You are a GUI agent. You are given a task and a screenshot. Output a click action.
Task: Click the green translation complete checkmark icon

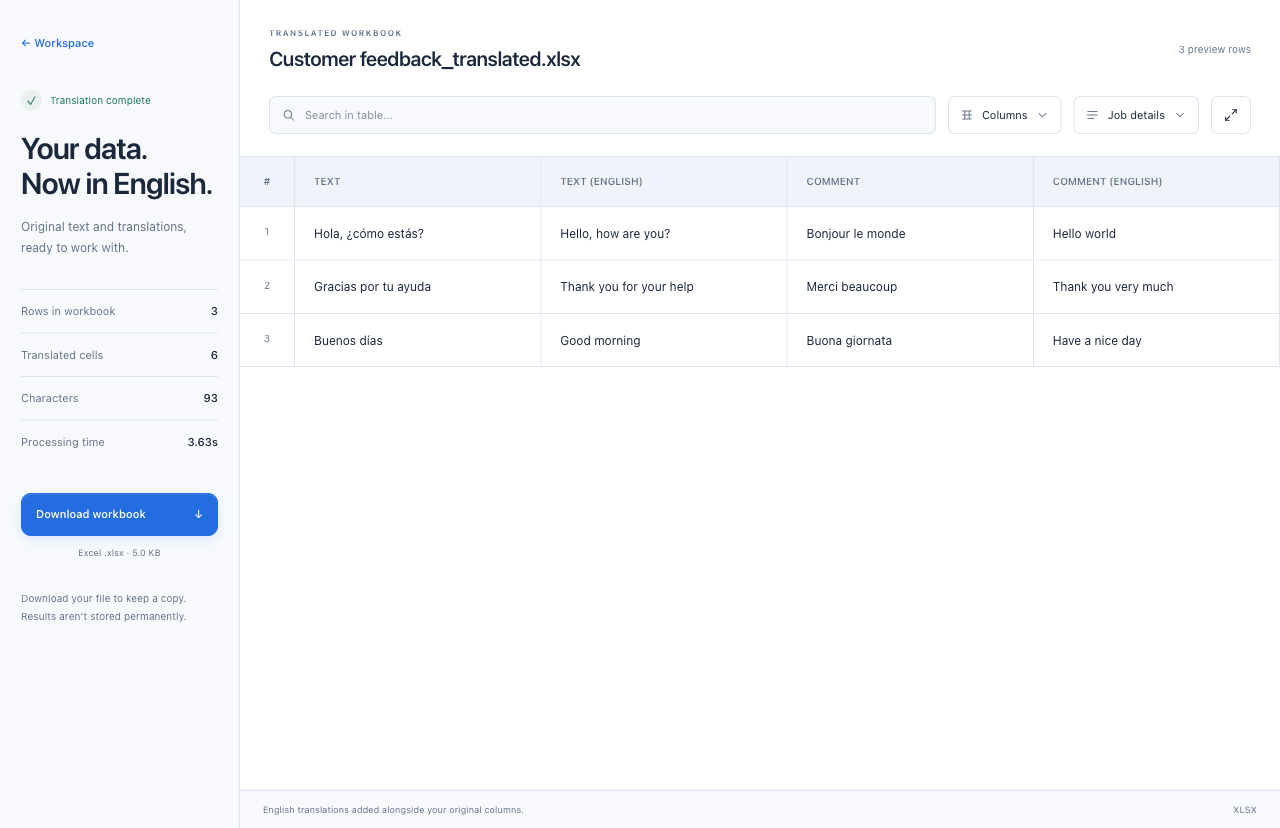click(31, 100)
